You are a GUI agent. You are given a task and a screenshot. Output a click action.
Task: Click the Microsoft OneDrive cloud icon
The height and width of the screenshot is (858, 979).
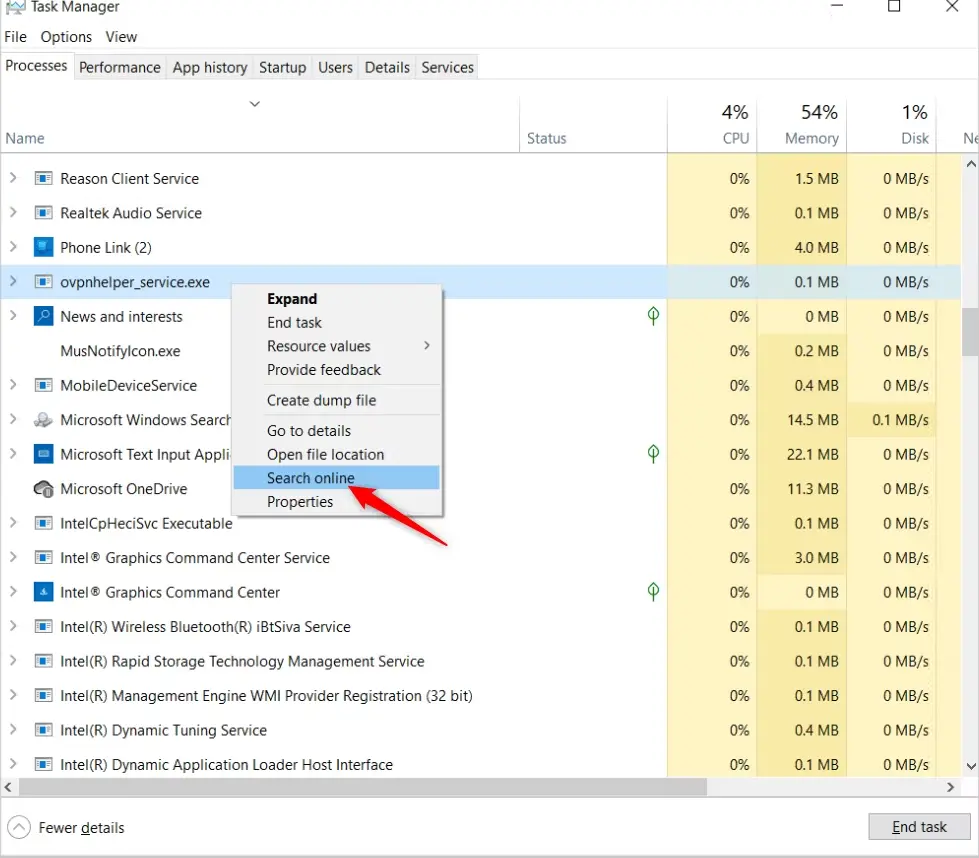[x=43, y=488]
